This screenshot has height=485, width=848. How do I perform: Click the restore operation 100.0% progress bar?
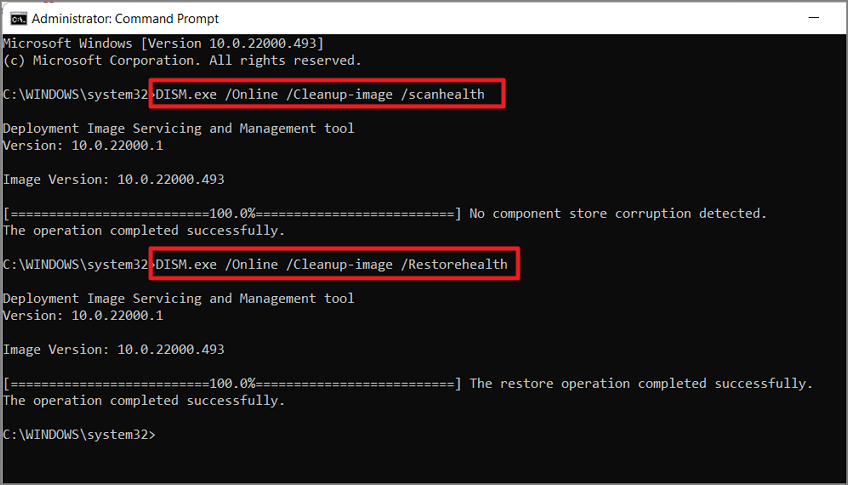[x=232, y=384]
